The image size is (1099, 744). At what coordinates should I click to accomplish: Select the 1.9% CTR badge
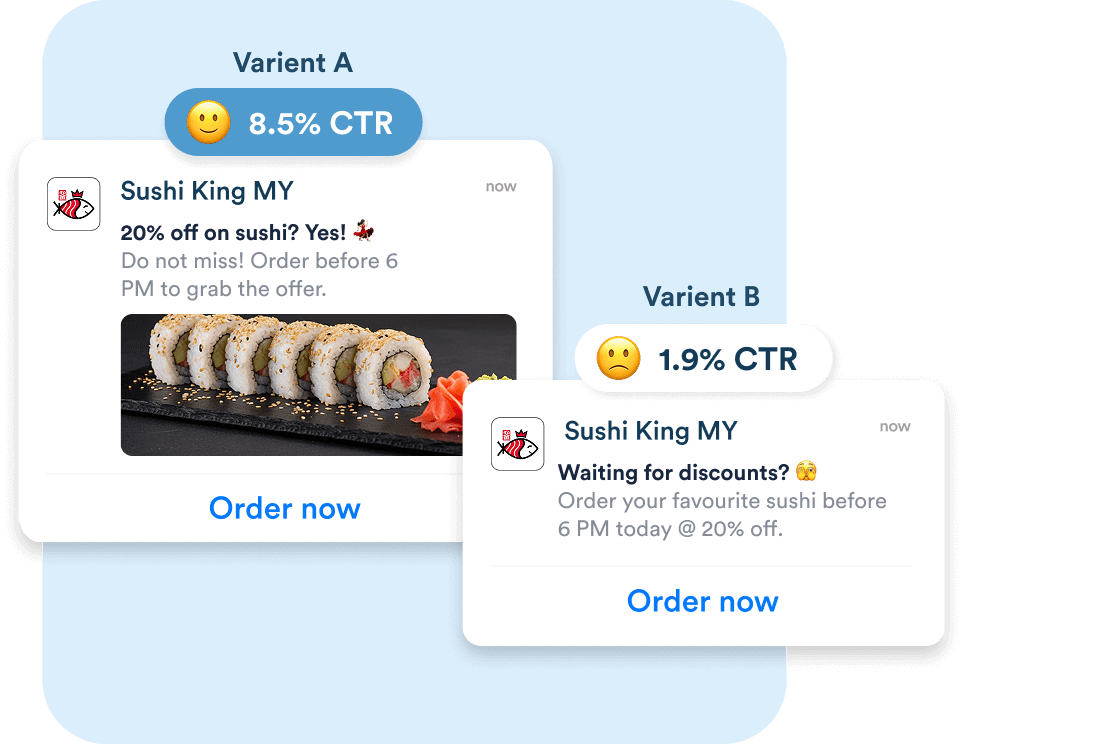pos(703,358)
